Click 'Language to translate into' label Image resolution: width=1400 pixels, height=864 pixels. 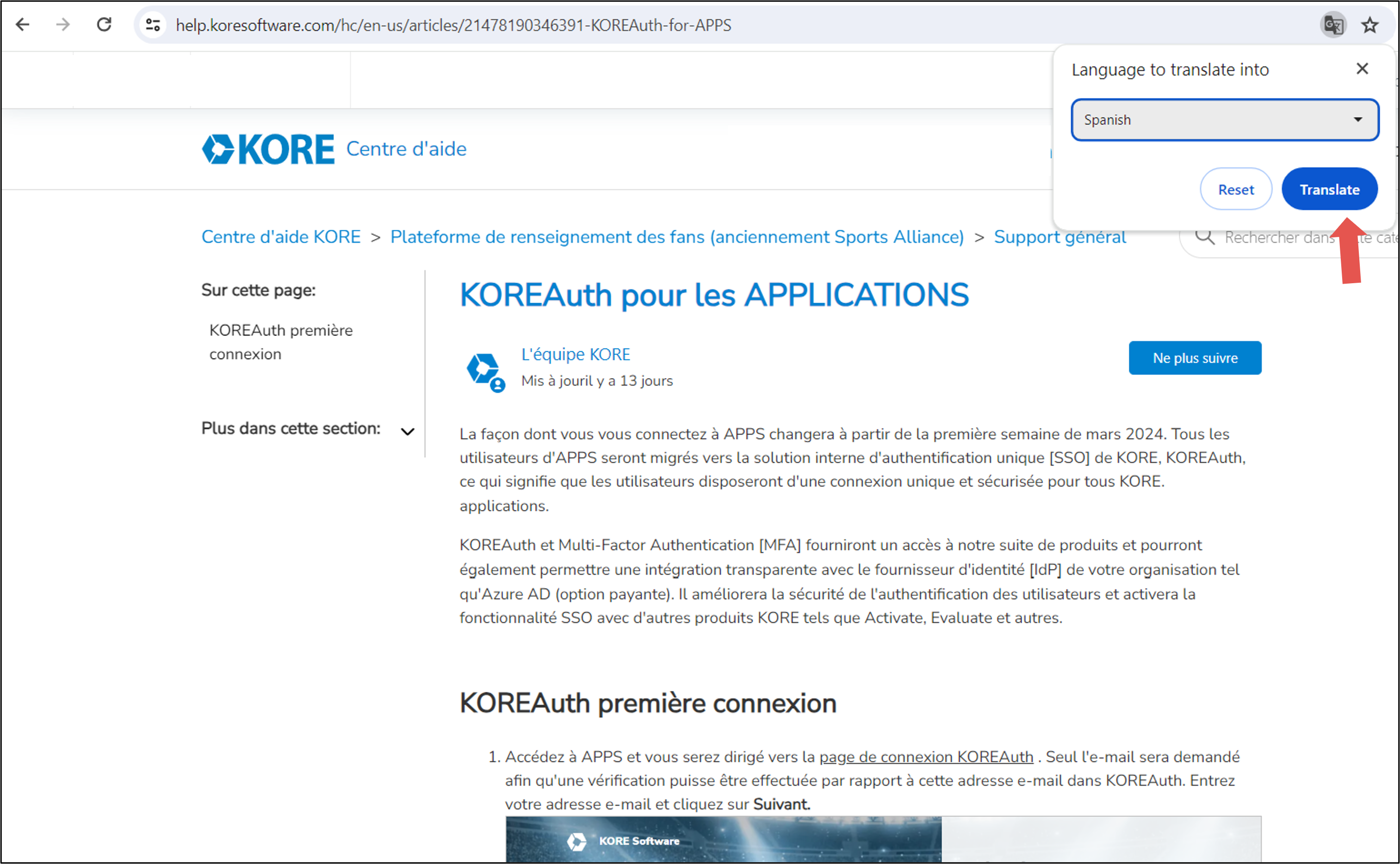pos(1170,70)
